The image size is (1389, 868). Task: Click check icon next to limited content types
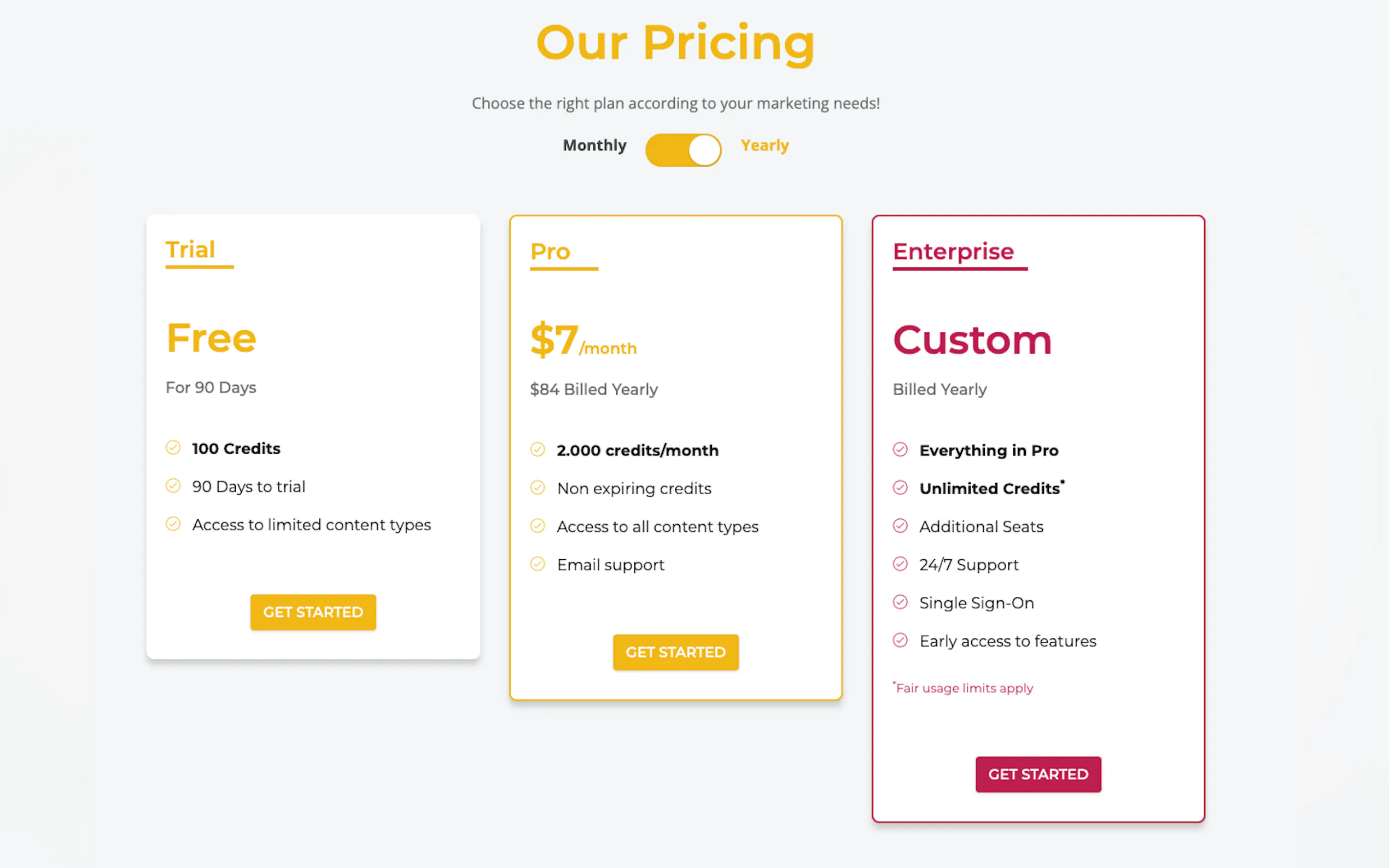tap(173, 524)
